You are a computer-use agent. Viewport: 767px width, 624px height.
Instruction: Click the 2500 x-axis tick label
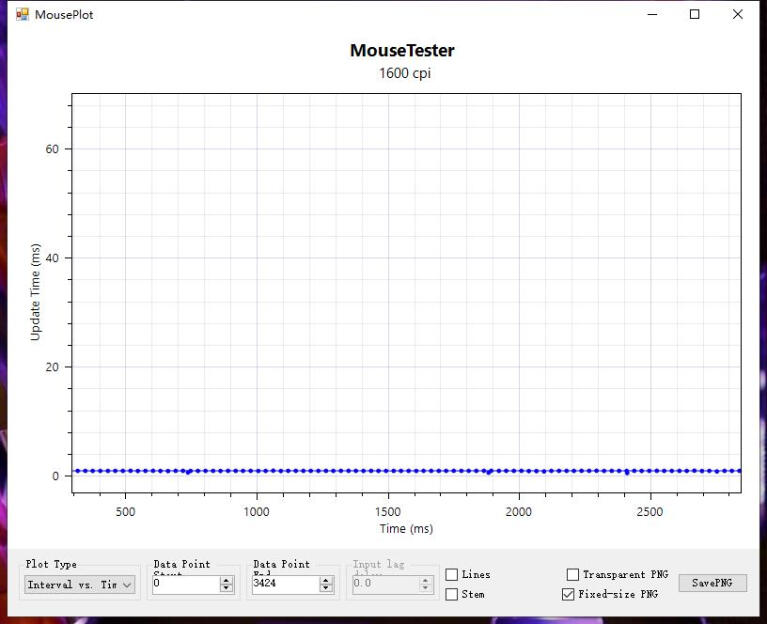click(x=650, y=512)
